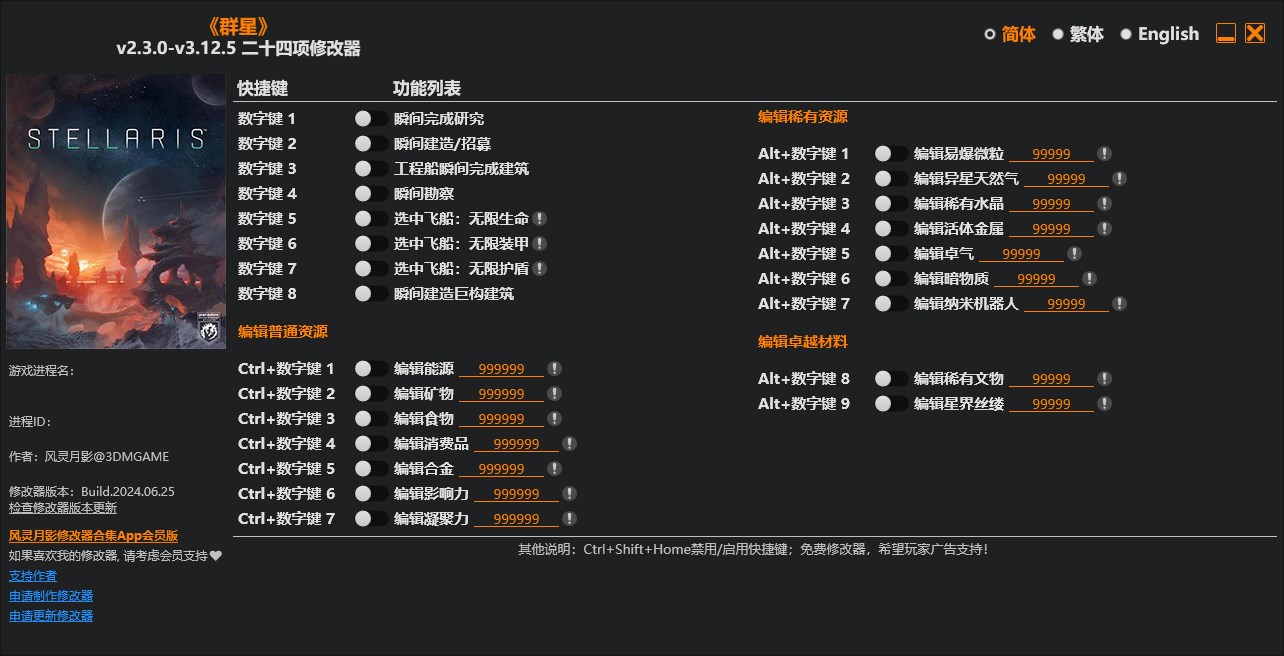Screen dimensions: 1284x656
Task: Toggle 选中飞船：无限护盾 switch
Action: pyautogui.click(x=371, y=268)
